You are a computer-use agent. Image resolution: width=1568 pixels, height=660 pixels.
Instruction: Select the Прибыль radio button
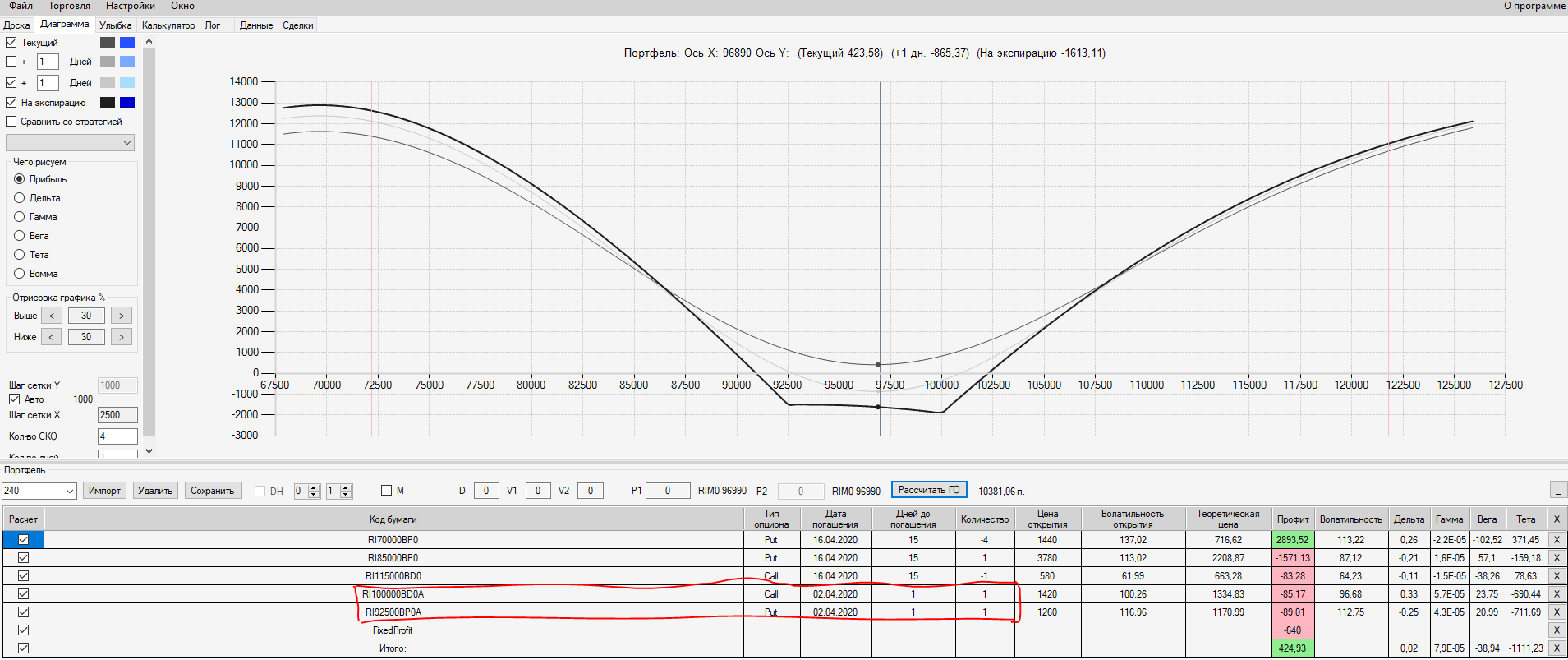click(x=20, y=179)
